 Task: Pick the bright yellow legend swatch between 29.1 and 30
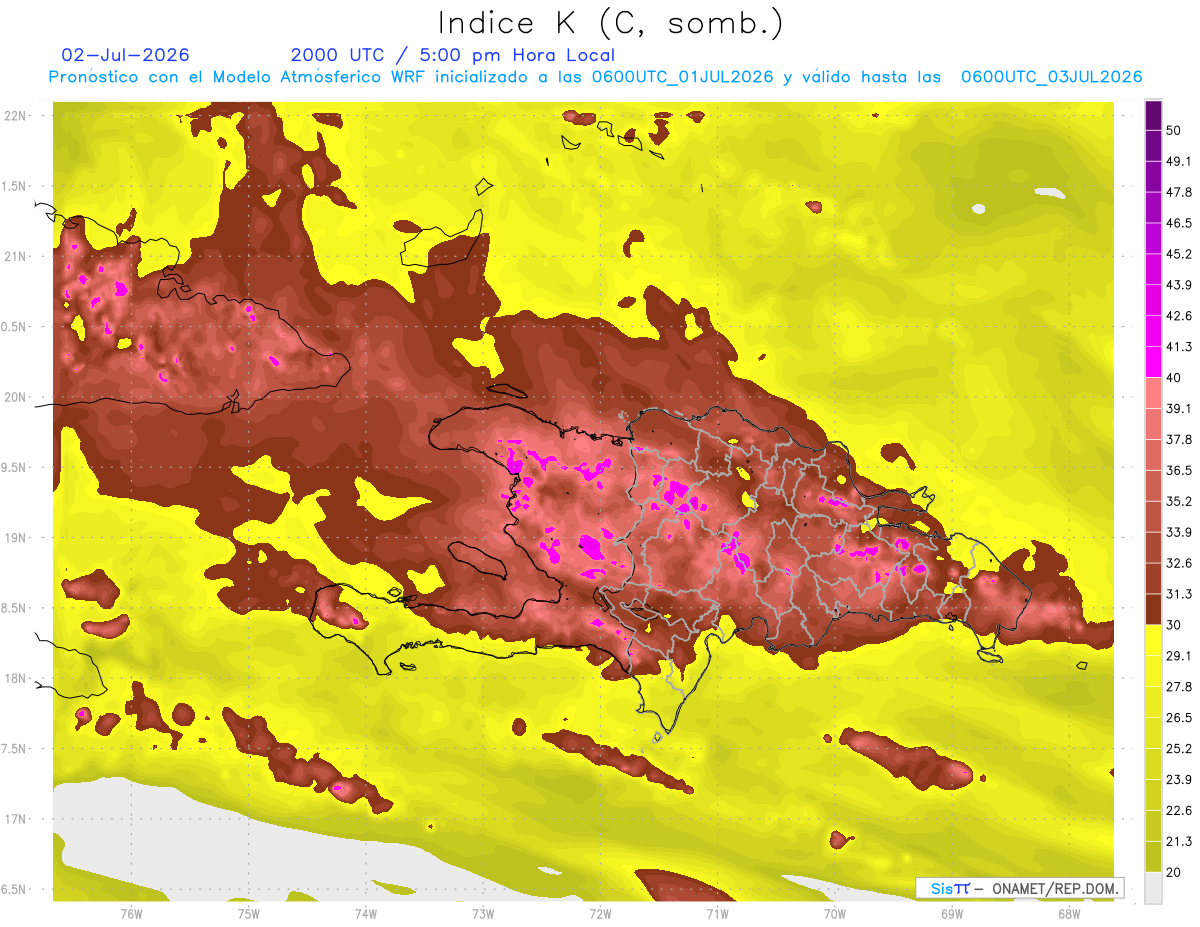click(x=1153, y=640)
